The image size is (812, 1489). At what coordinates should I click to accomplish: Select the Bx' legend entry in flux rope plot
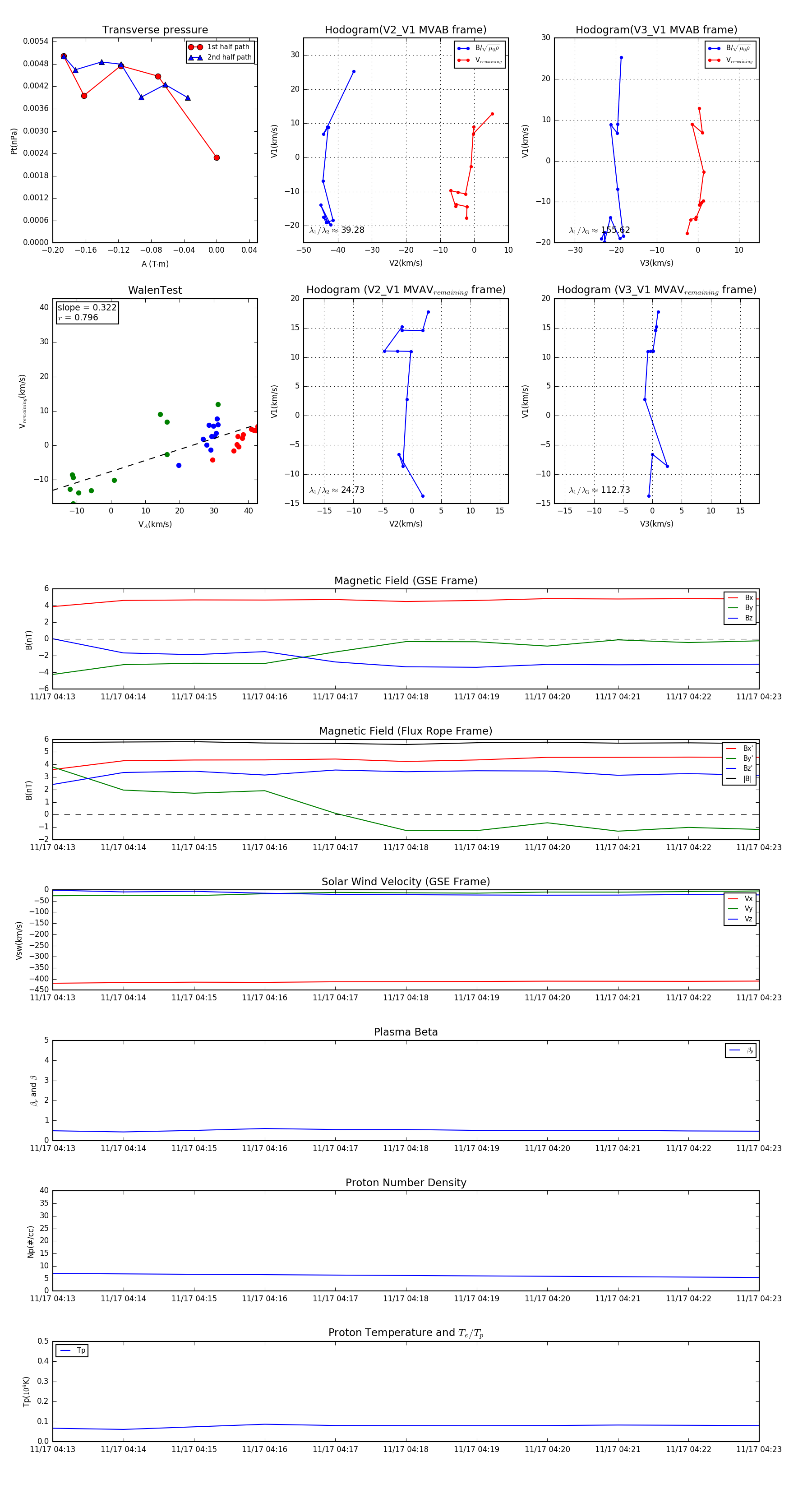[x=740, y=748]
